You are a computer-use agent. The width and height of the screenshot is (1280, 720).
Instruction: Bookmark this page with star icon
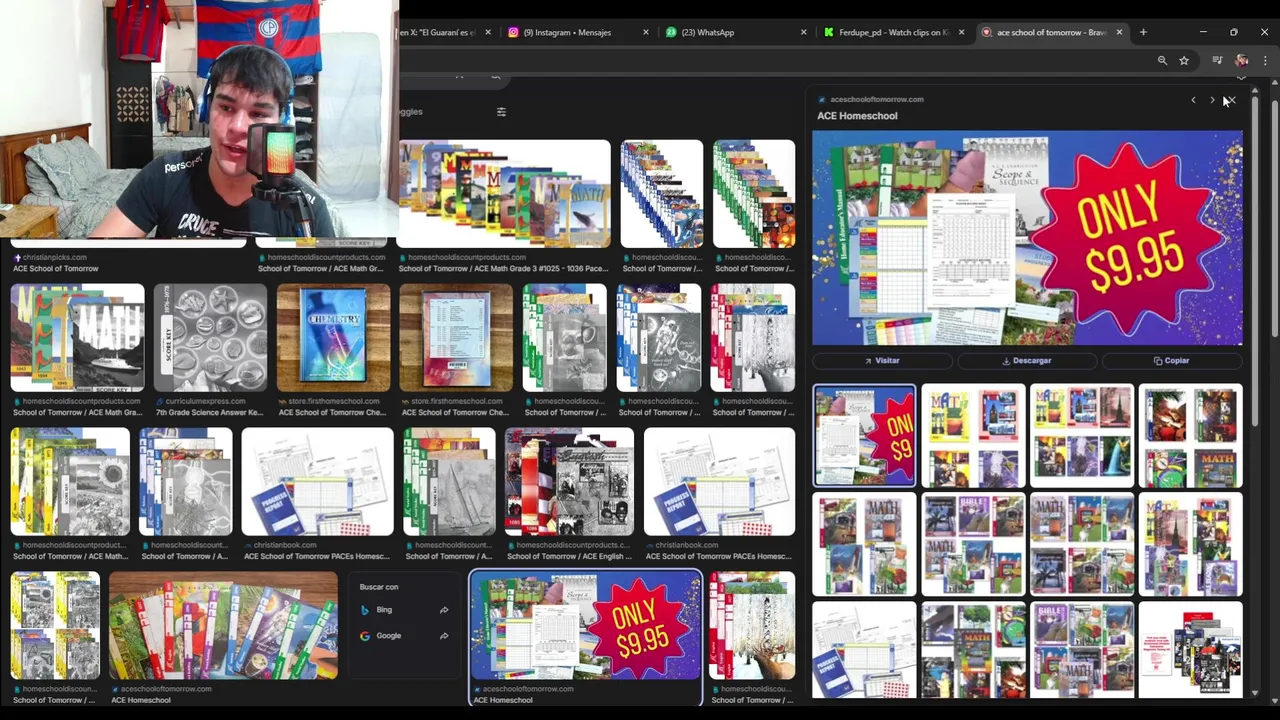click(1184, 61)
